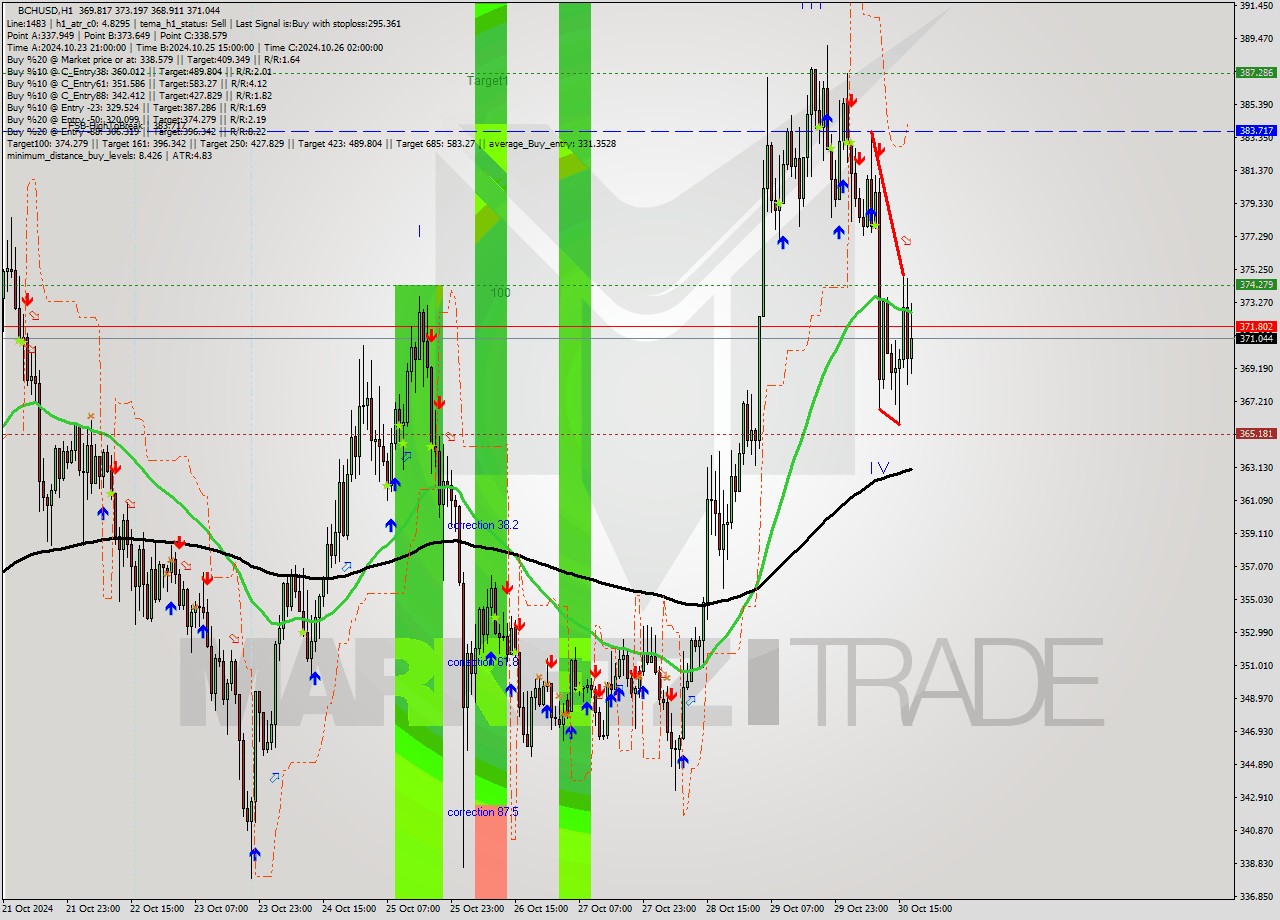Click the green 387.286 price tag
The image size is (1280, 920).
coord(1256,72)
